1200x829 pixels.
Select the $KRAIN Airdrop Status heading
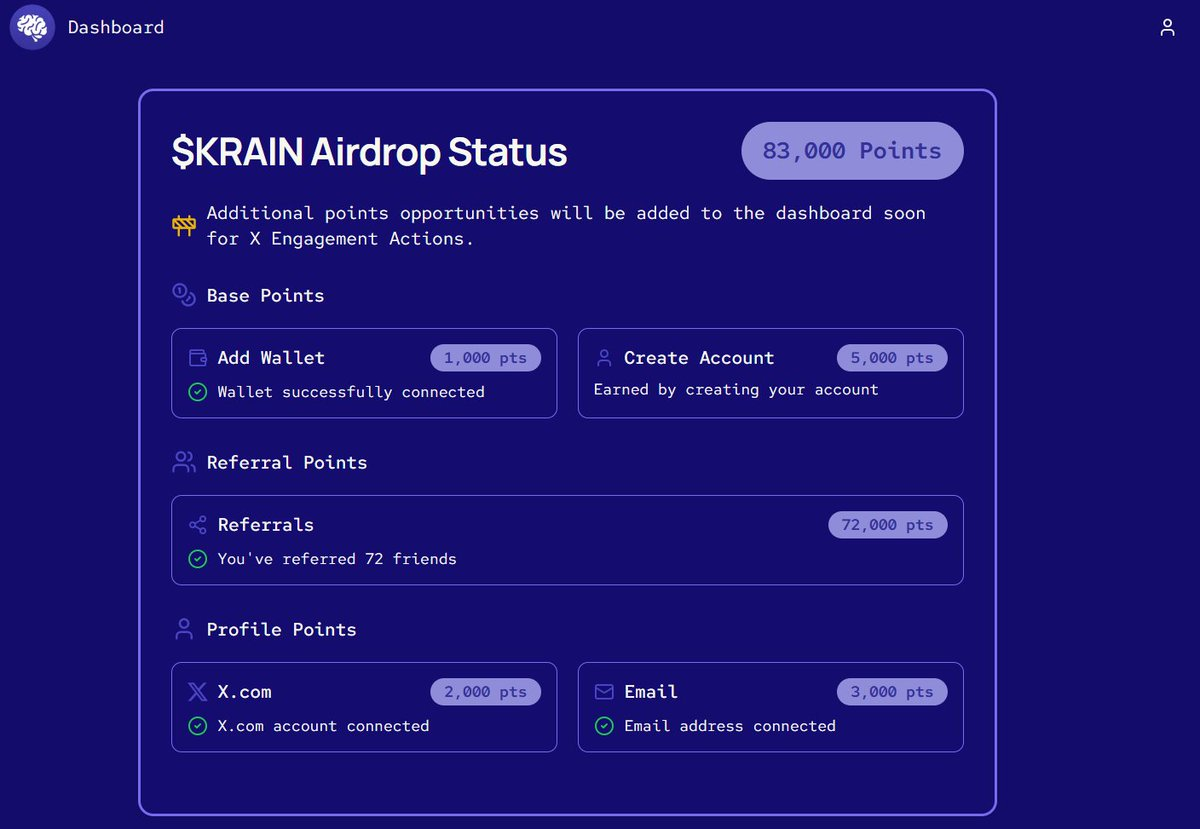[369, 152]
